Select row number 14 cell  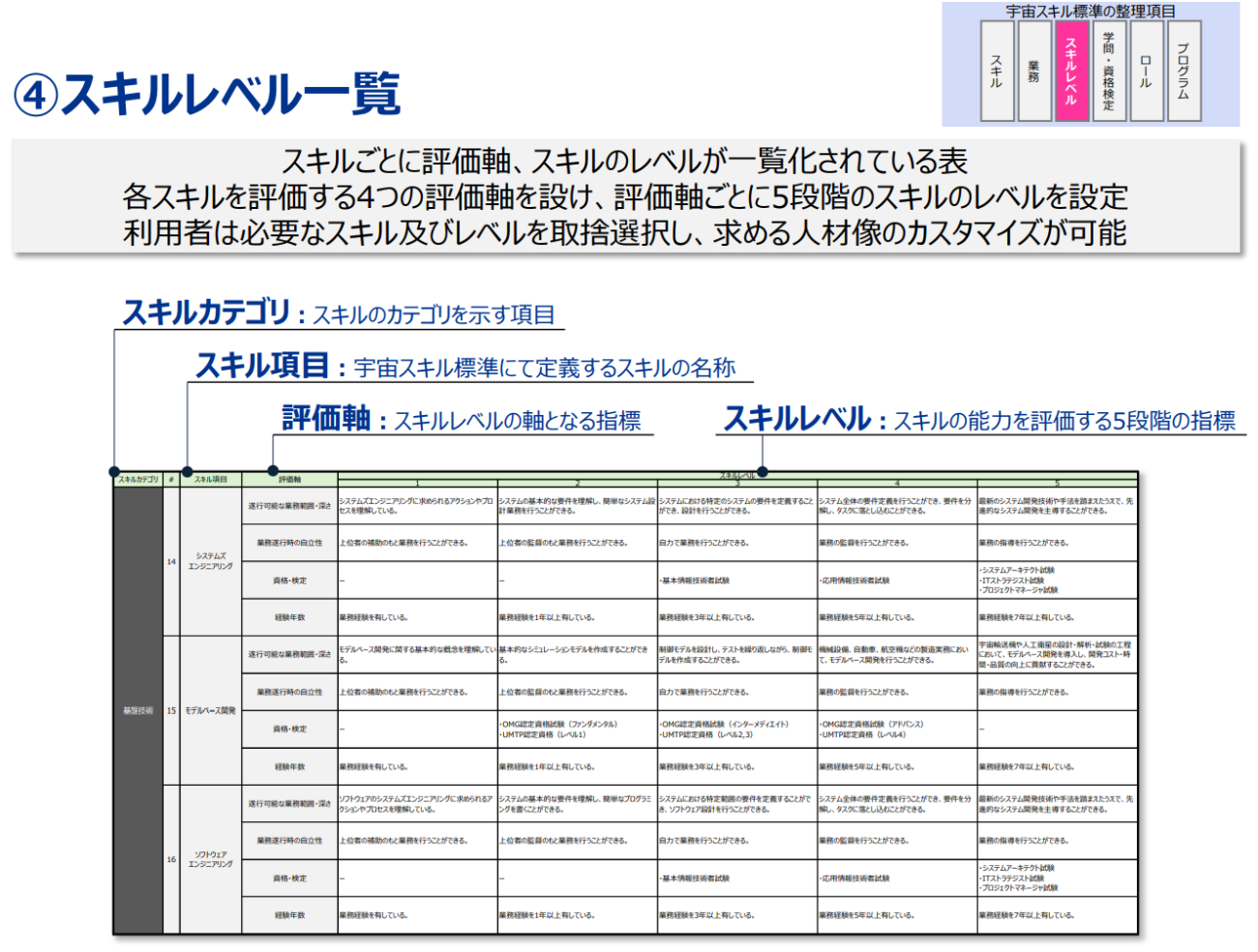(x=171, y=562)
